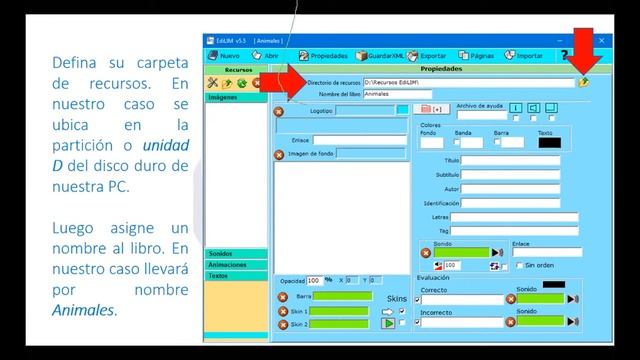The height and width of the screenshot is (360, 640).
Task: Click the Nombre del libro field
Action: point(398,94)
